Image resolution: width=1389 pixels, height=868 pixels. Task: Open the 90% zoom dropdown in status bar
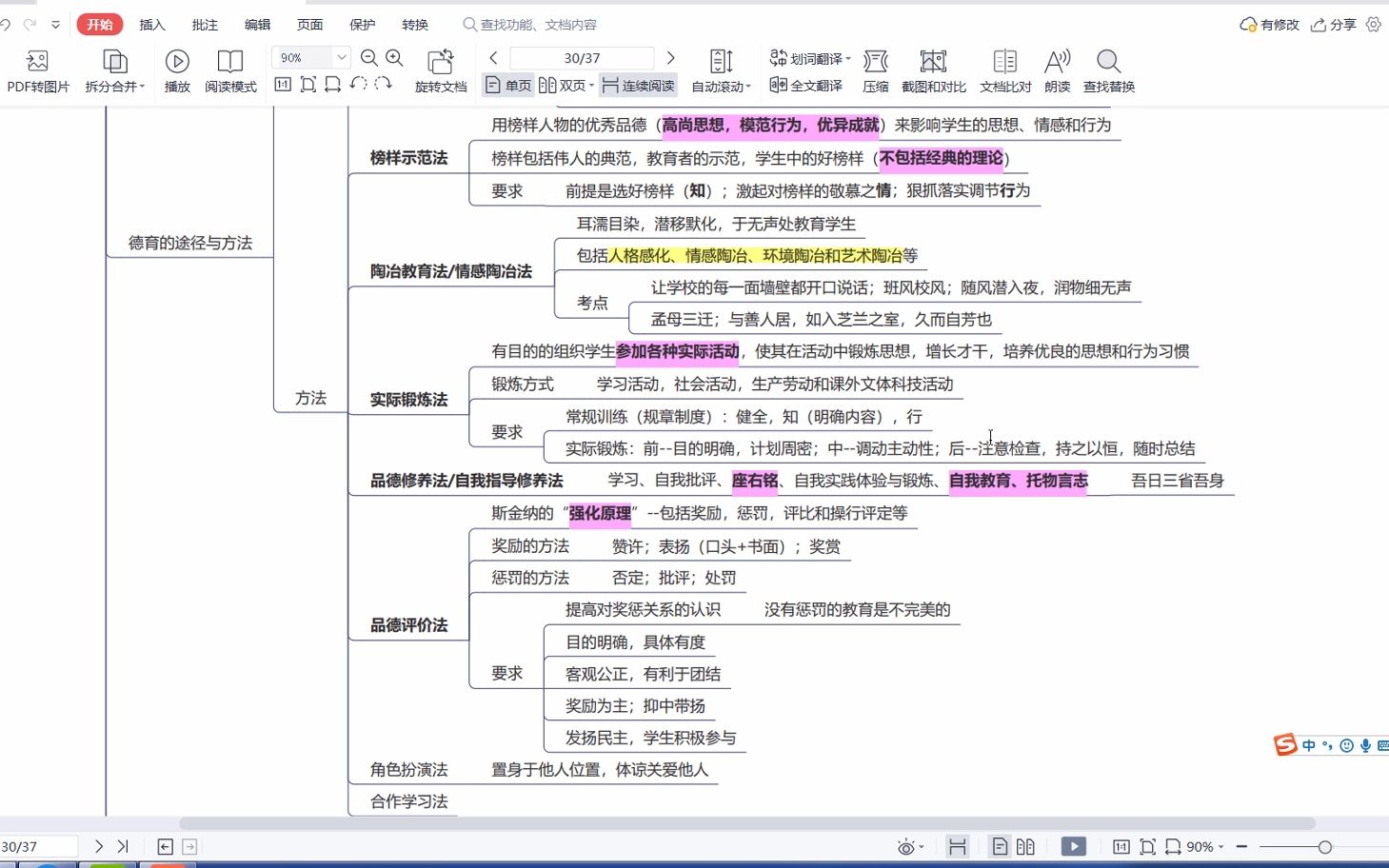coord(1205,846)
